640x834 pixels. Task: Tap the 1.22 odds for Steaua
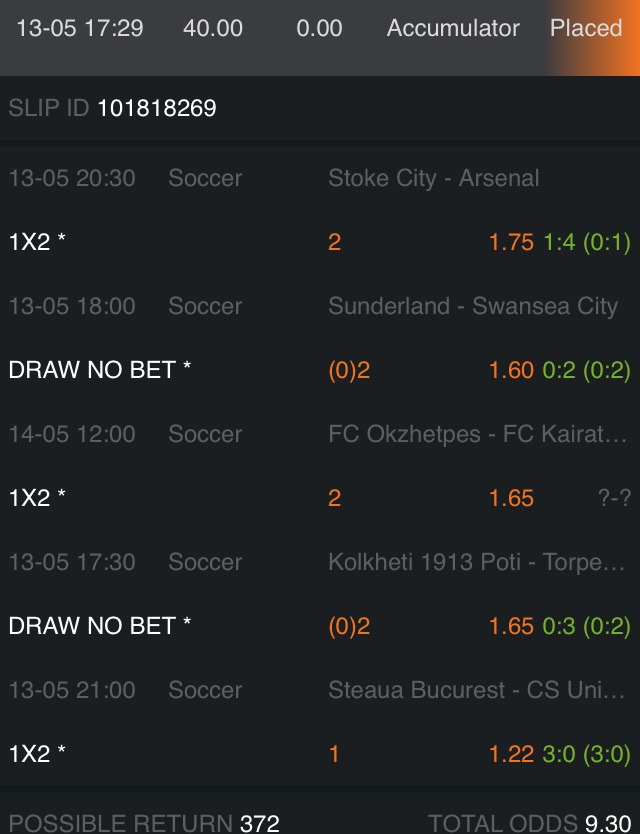click(x=511, y=754)
